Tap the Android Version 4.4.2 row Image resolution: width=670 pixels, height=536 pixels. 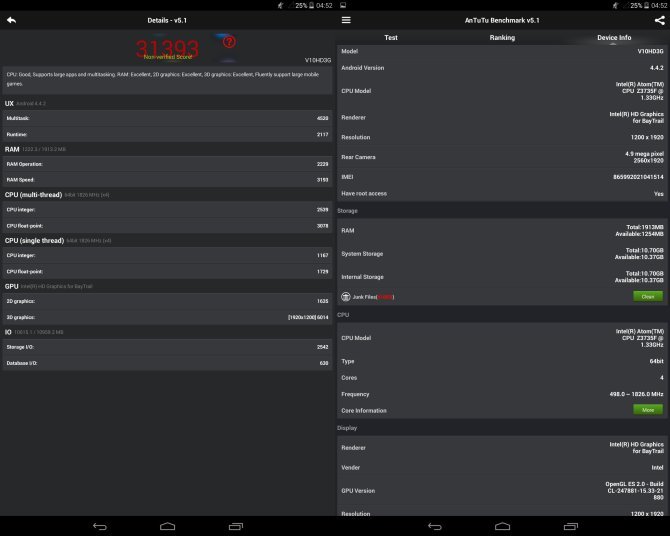coord(502,68)
